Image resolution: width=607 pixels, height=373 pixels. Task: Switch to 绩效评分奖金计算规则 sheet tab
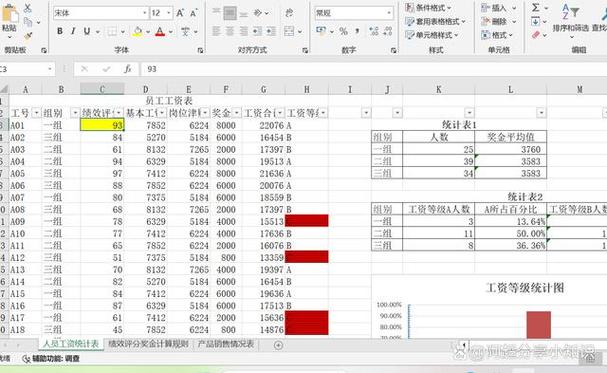(x=148, y=344)
